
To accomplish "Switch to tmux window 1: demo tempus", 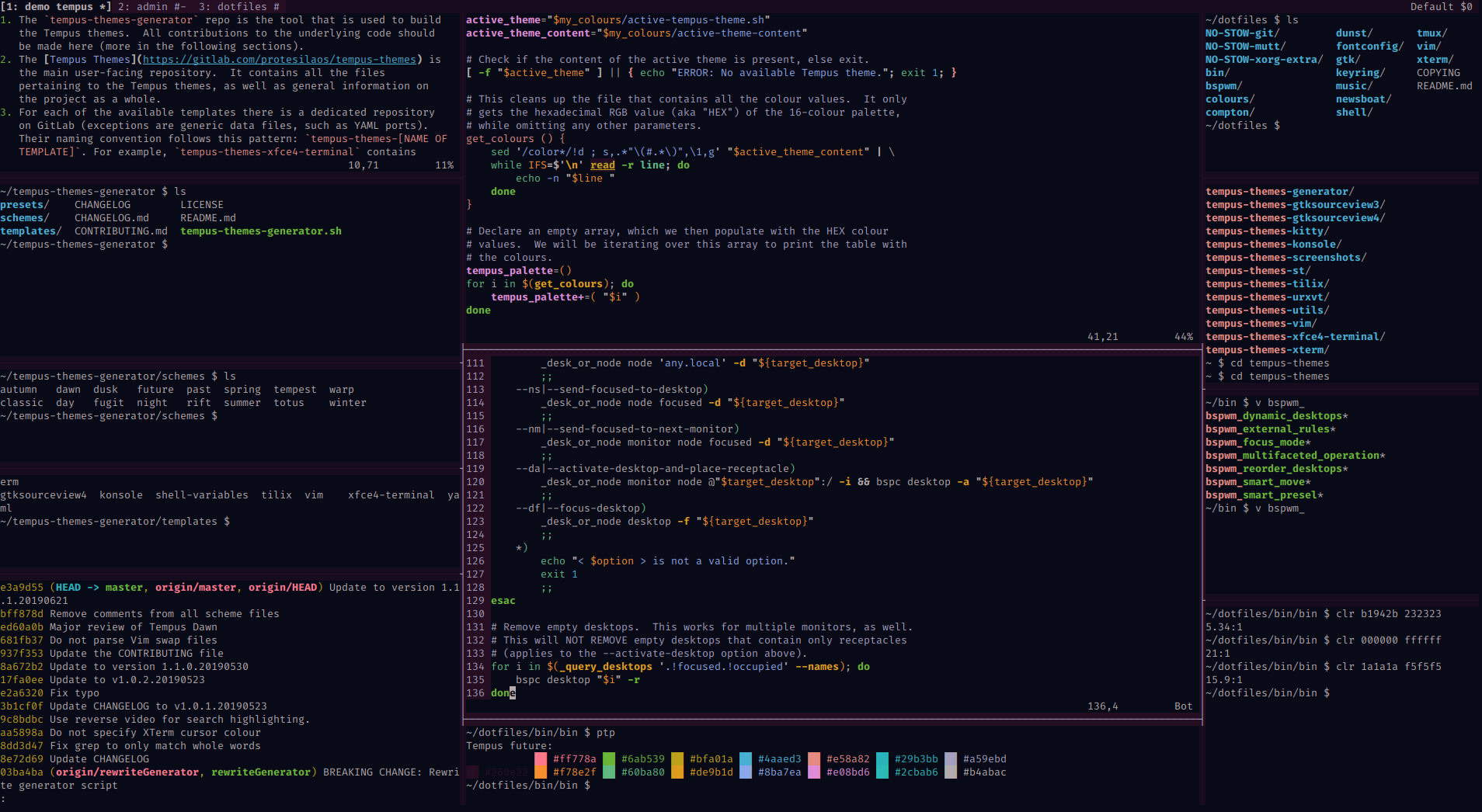I will [x=56, y=6].
